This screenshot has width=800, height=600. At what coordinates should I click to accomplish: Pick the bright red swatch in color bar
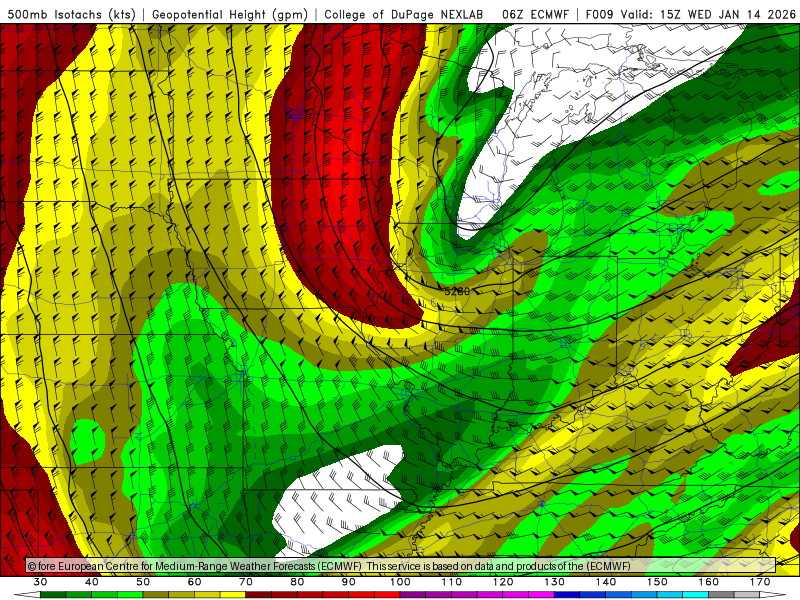coord(387,595)
